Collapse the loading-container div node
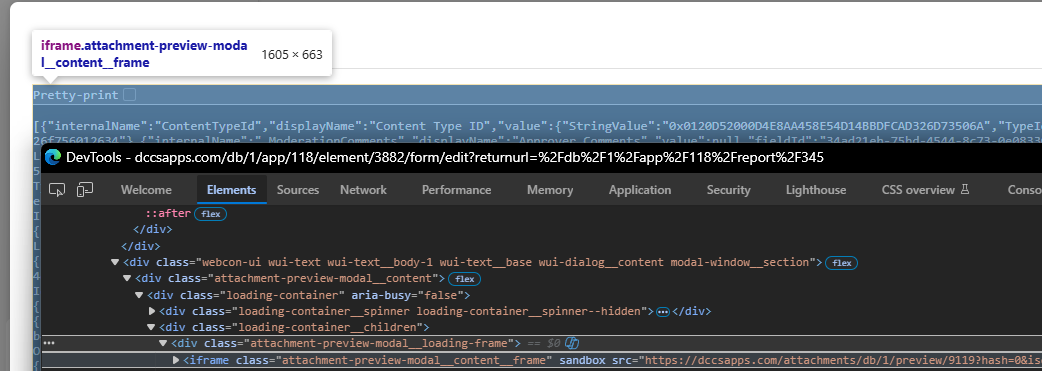1042x371 pixels. (140, 295)
